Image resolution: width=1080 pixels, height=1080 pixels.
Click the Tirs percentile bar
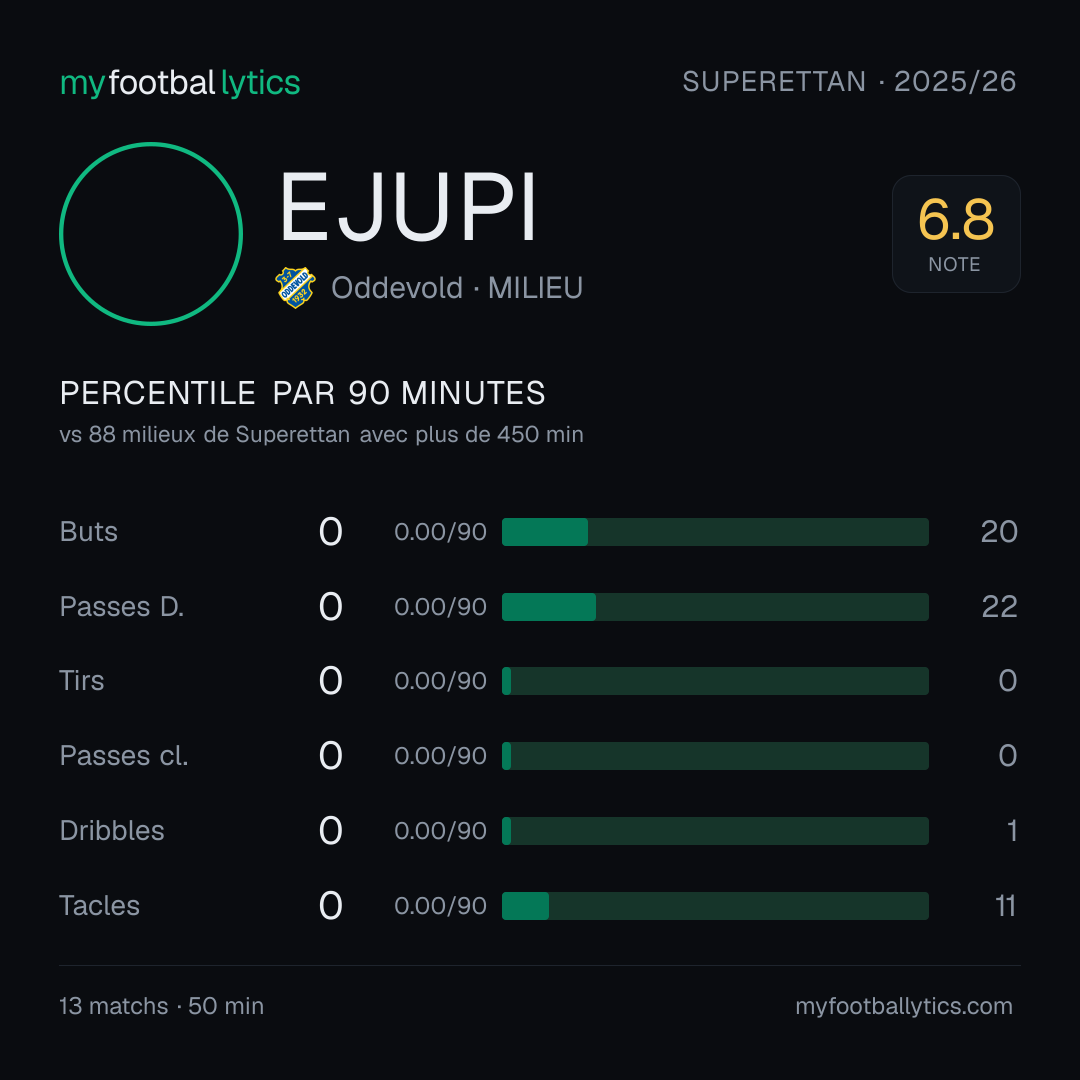[x=715, y=681]
